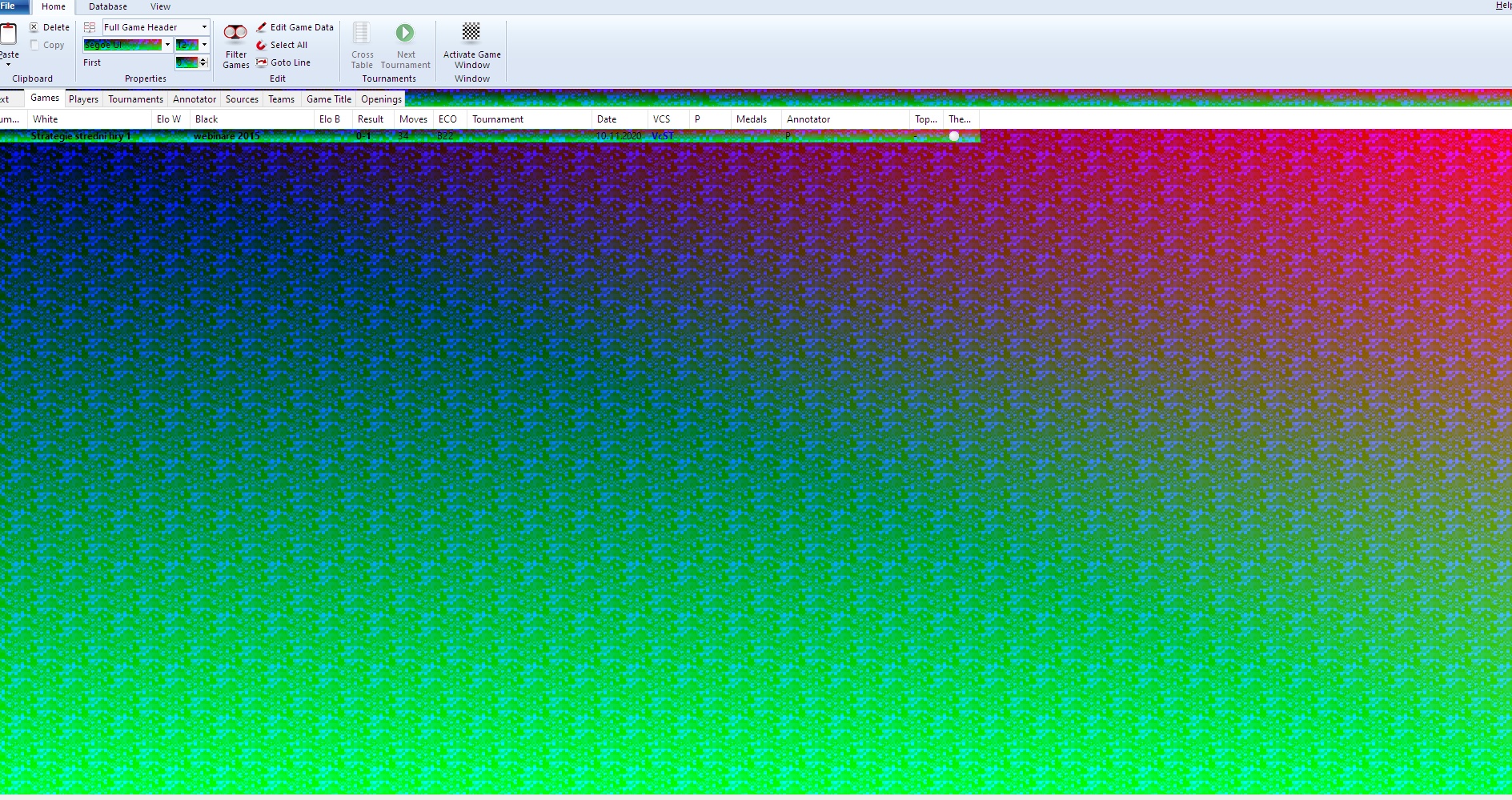Click the Delete icon in Clipboard
This screenshot has height=800, width=1512.
pos(34,27)
